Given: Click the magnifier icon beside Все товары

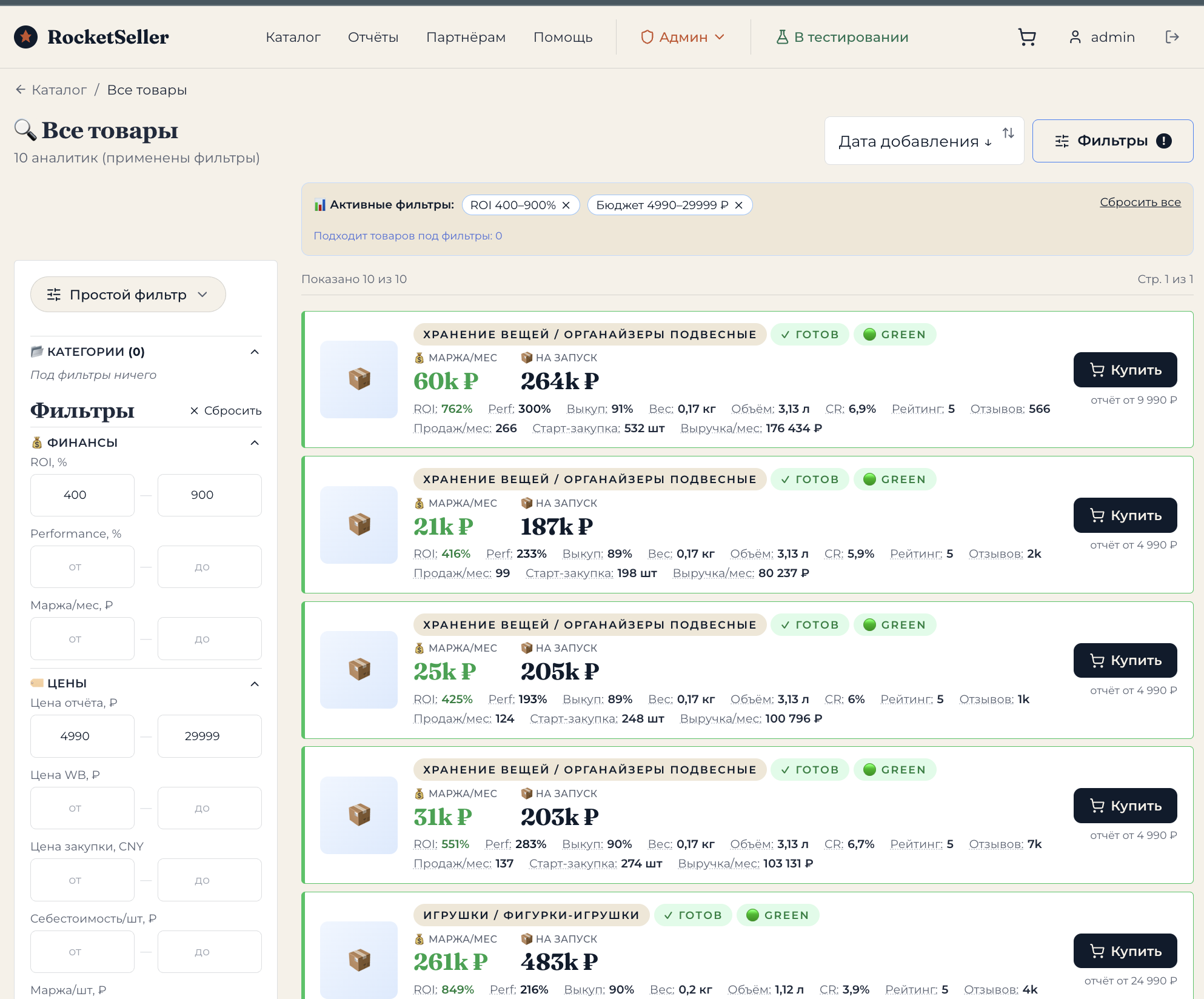Looking at the screenshot, I should tap(25, 130).
